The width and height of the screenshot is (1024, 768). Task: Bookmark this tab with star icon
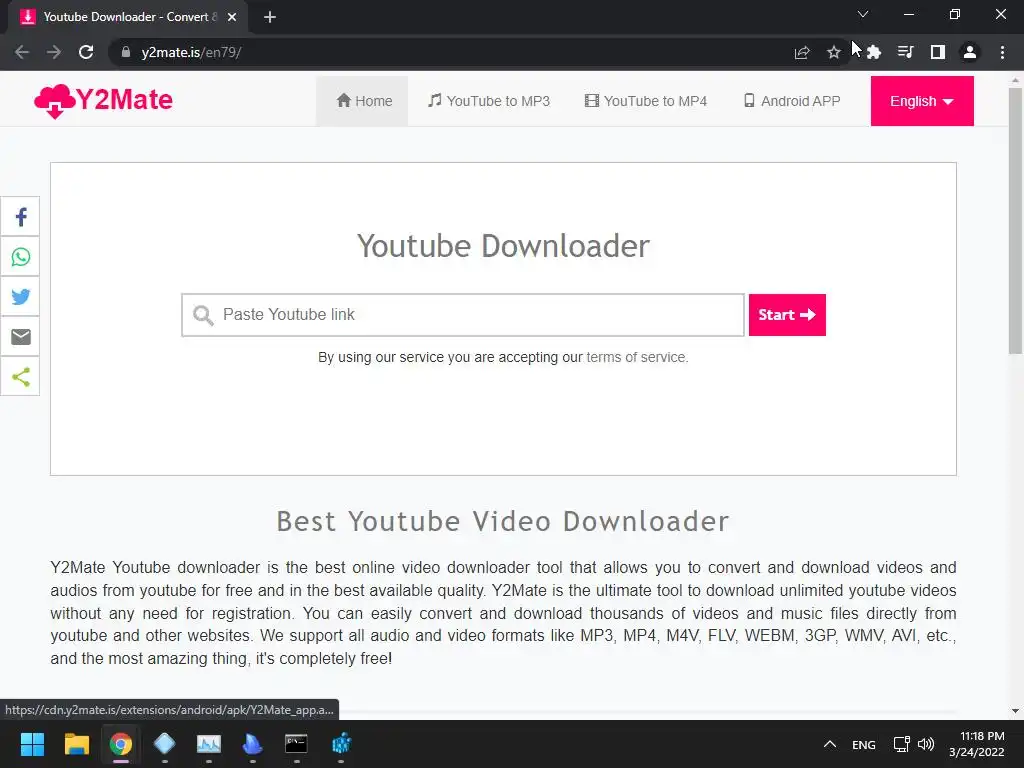point(833,52)
